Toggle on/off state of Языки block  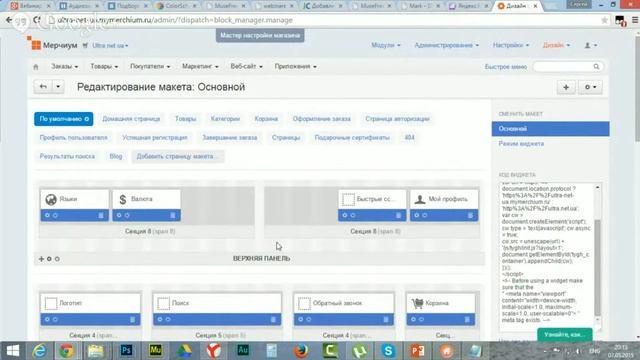(x=56, y=215)
